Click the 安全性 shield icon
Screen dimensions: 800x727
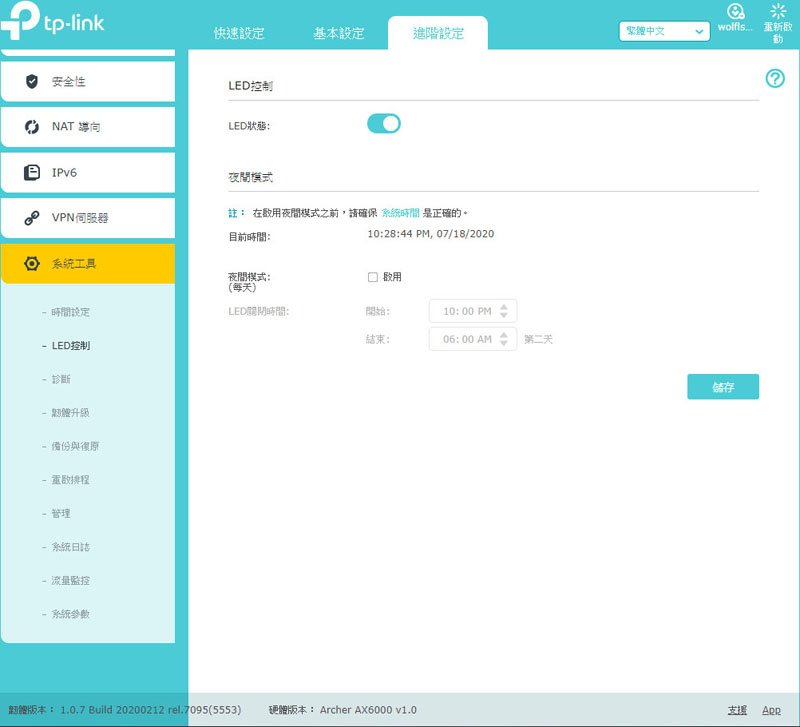click(x=32, y=81)
